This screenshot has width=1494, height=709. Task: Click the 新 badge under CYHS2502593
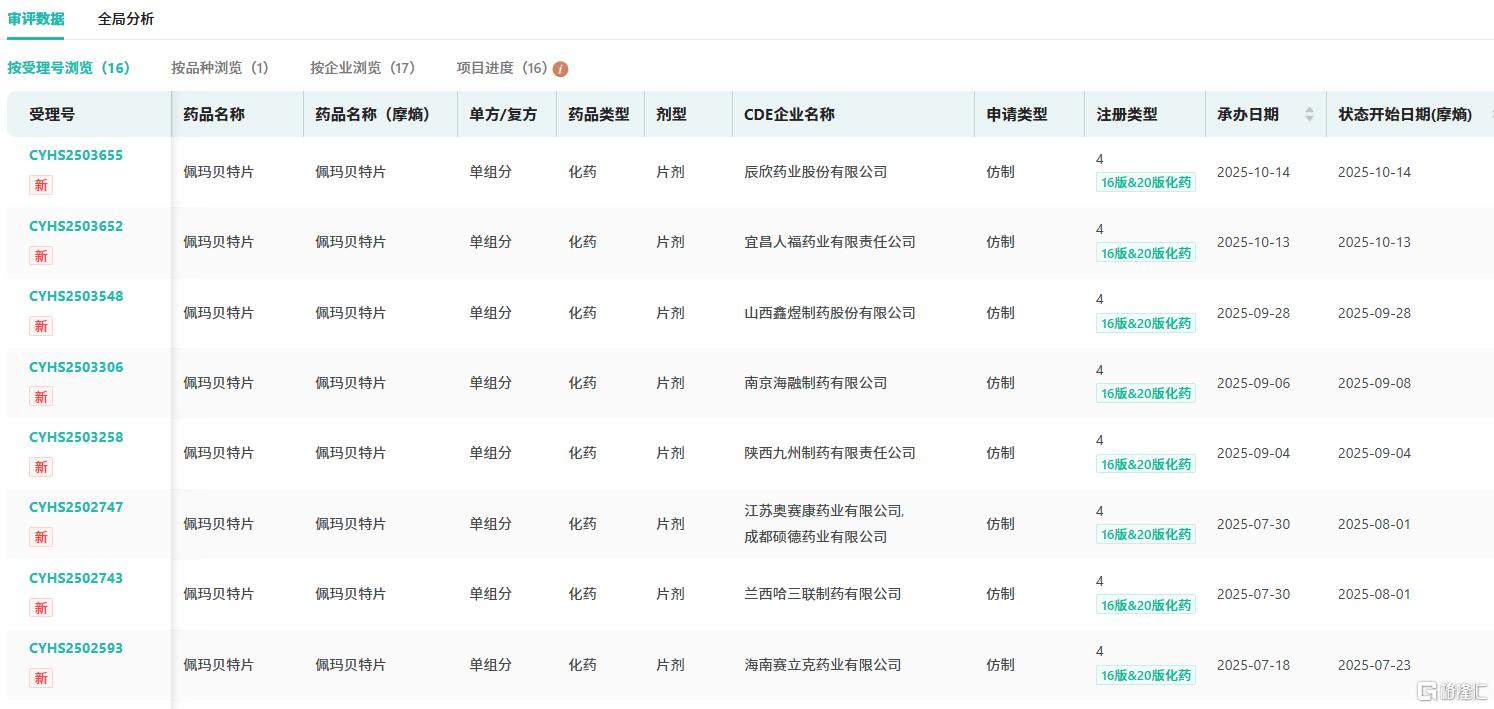(x=41, y=678)
